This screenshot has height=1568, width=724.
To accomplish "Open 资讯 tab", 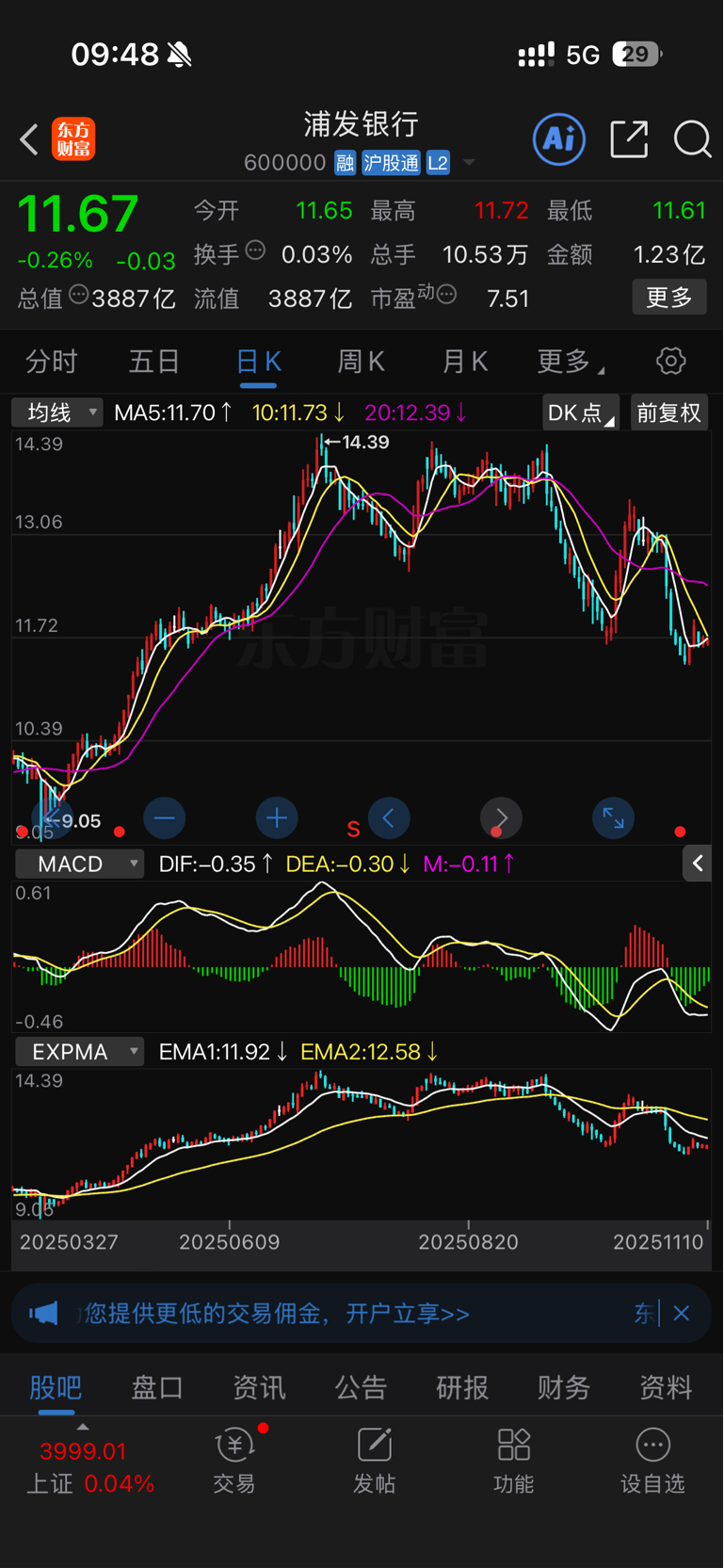I will (259, 1387).
